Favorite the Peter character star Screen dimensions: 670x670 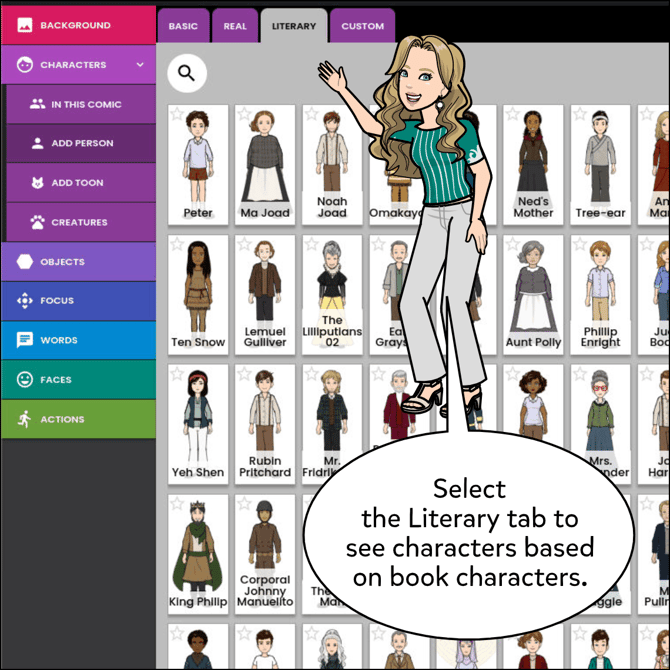177,114
